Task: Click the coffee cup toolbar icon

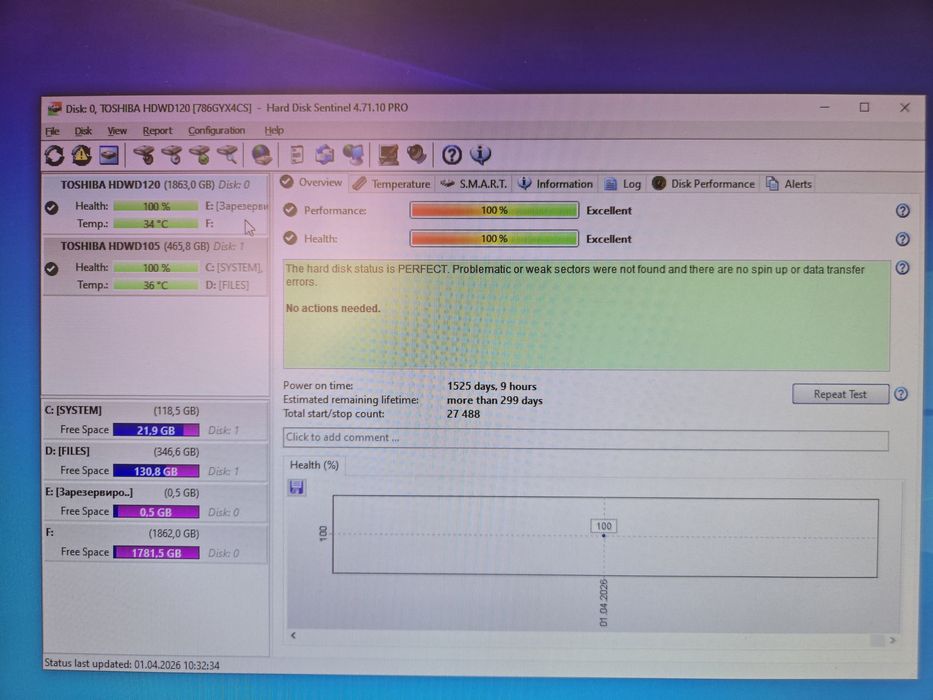Action: tap(417, 155)
